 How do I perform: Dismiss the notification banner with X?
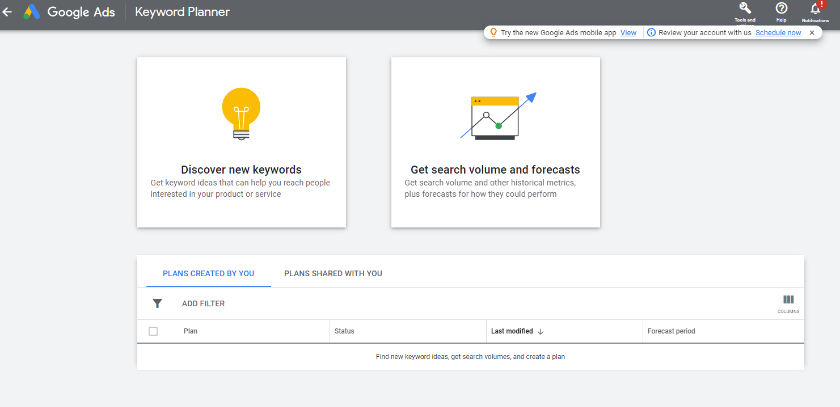tap(812, 33)
